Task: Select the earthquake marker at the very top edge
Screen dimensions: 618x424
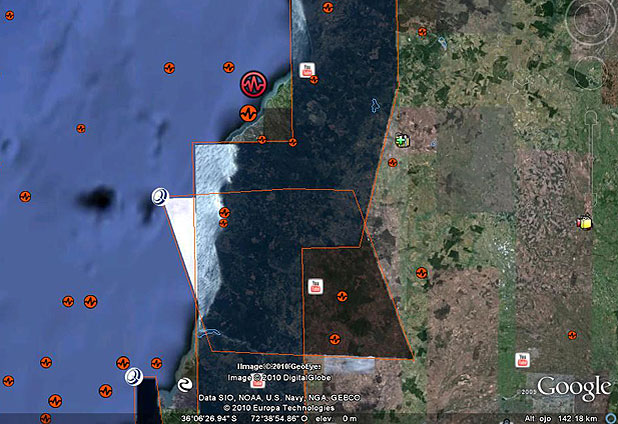Action: tap(328, 6)
